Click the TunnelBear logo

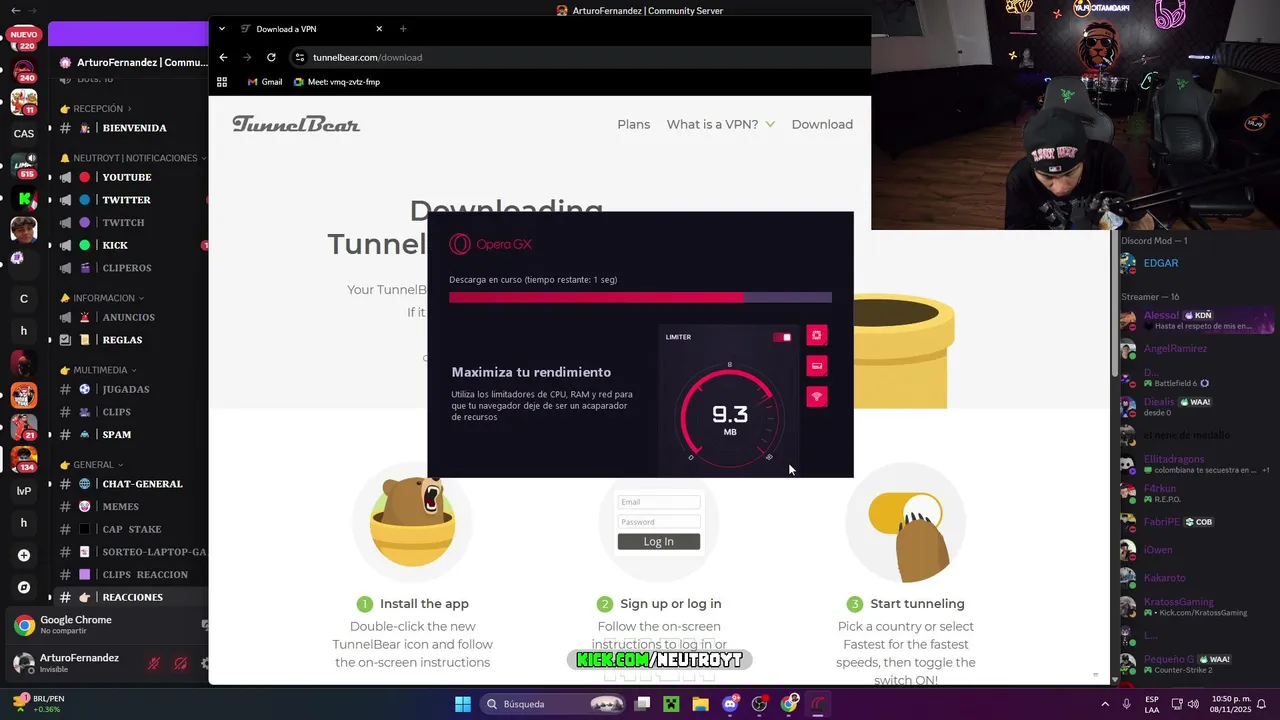[296, 124]
